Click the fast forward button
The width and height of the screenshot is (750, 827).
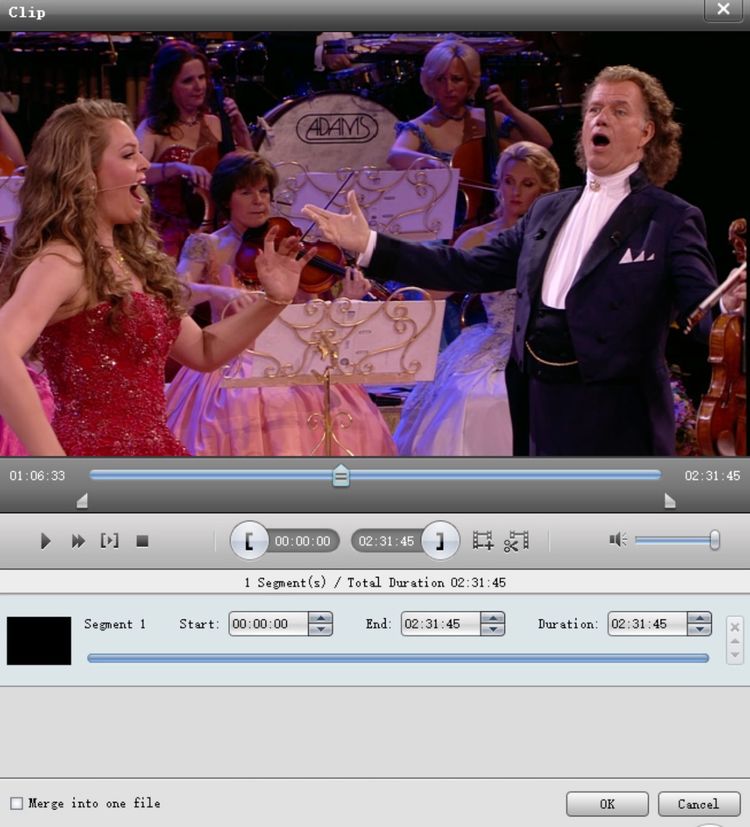click(x=78, y=541)
